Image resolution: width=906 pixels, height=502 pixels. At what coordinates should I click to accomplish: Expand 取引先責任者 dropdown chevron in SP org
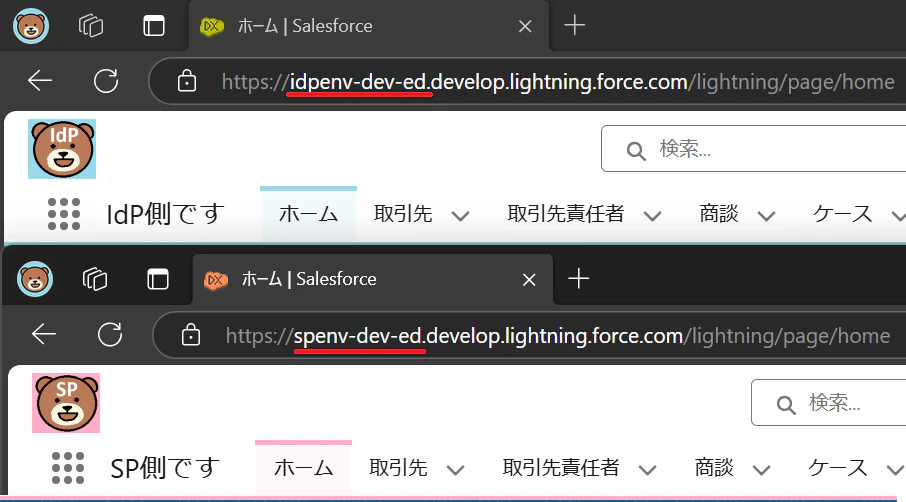click(x=648, y=470)
